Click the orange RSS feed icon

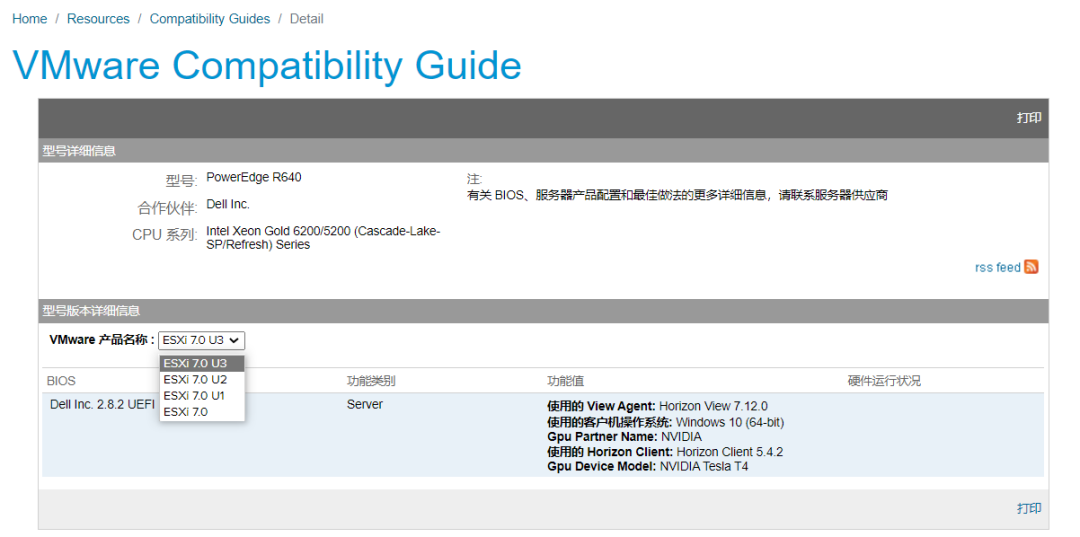point(1031,267)
